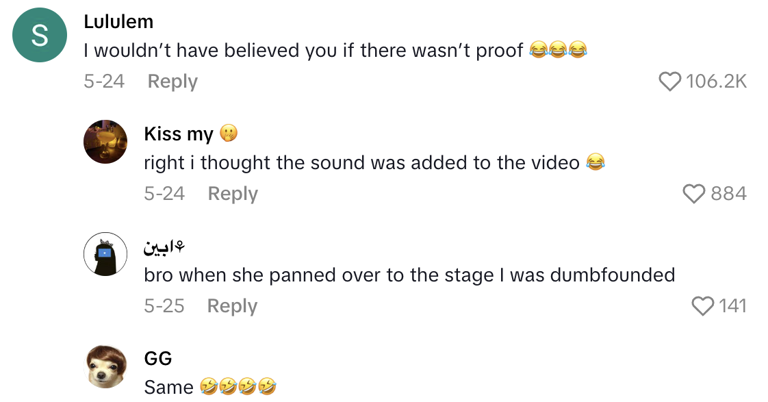
Task: Open the Arabic-script username above the dumbfounded comment
Action: coord(166,246)
